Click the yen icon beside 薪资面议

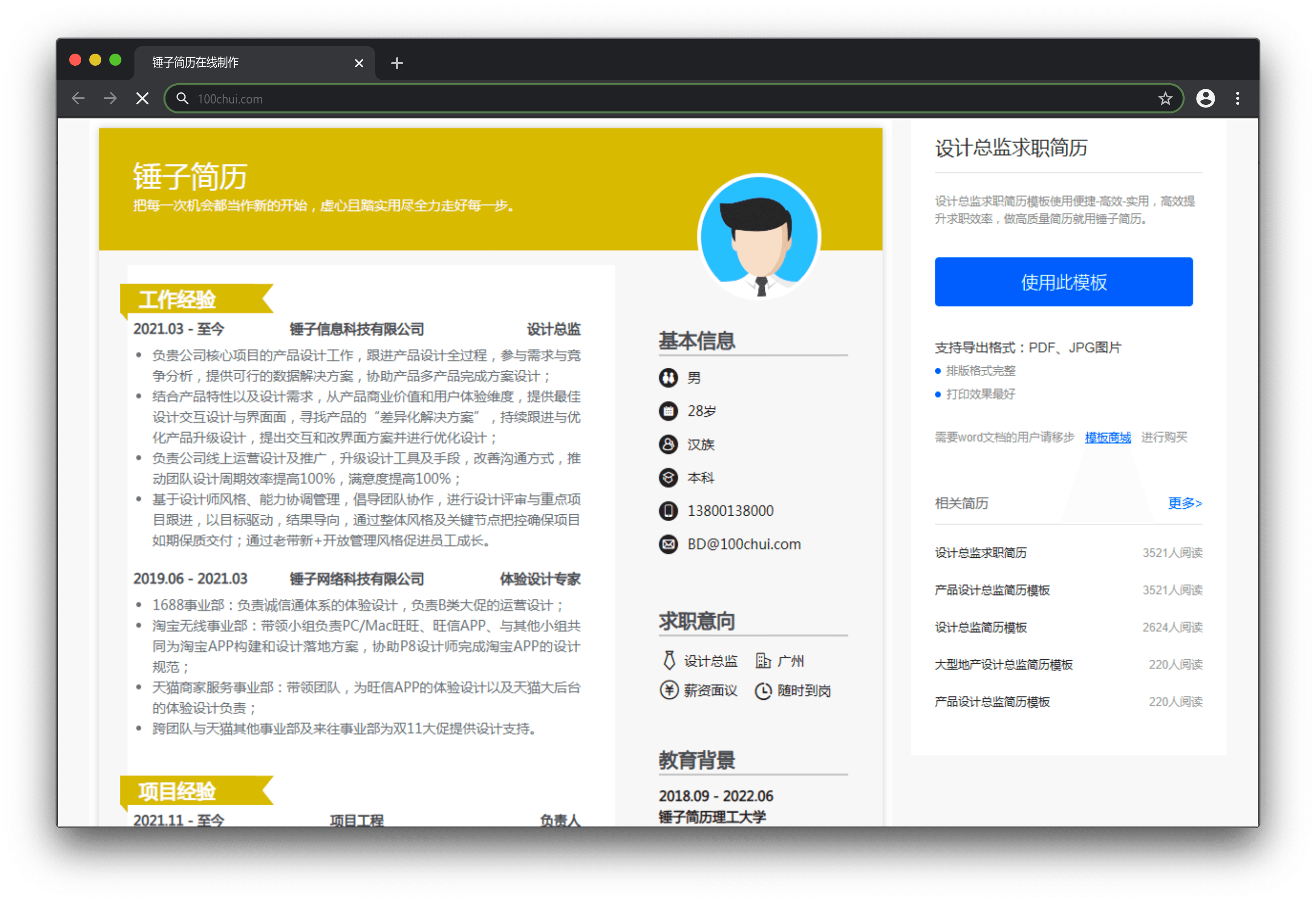click(x=669, y=690)
